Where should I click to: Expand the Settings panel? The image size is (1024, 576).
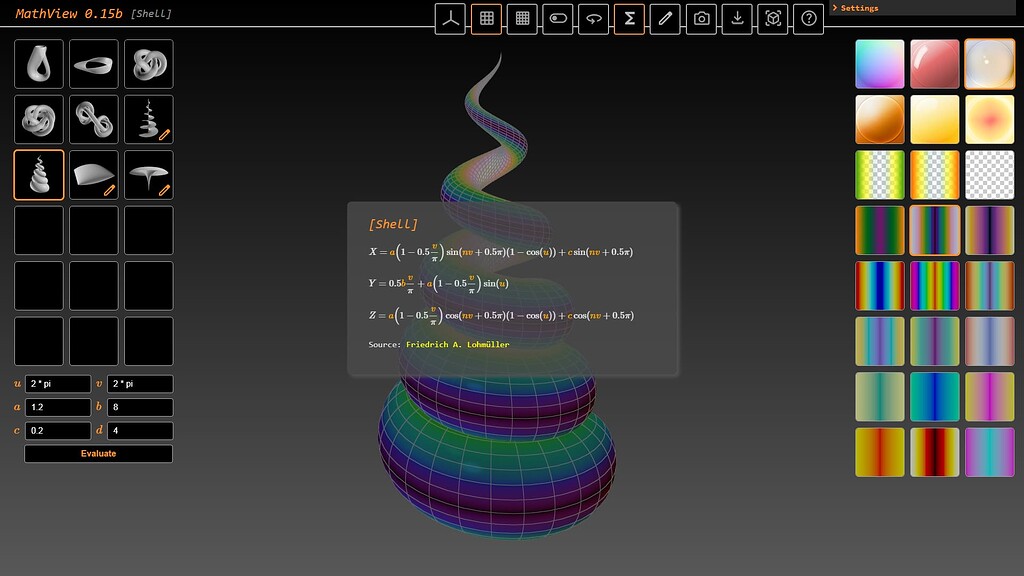[860, 7]
